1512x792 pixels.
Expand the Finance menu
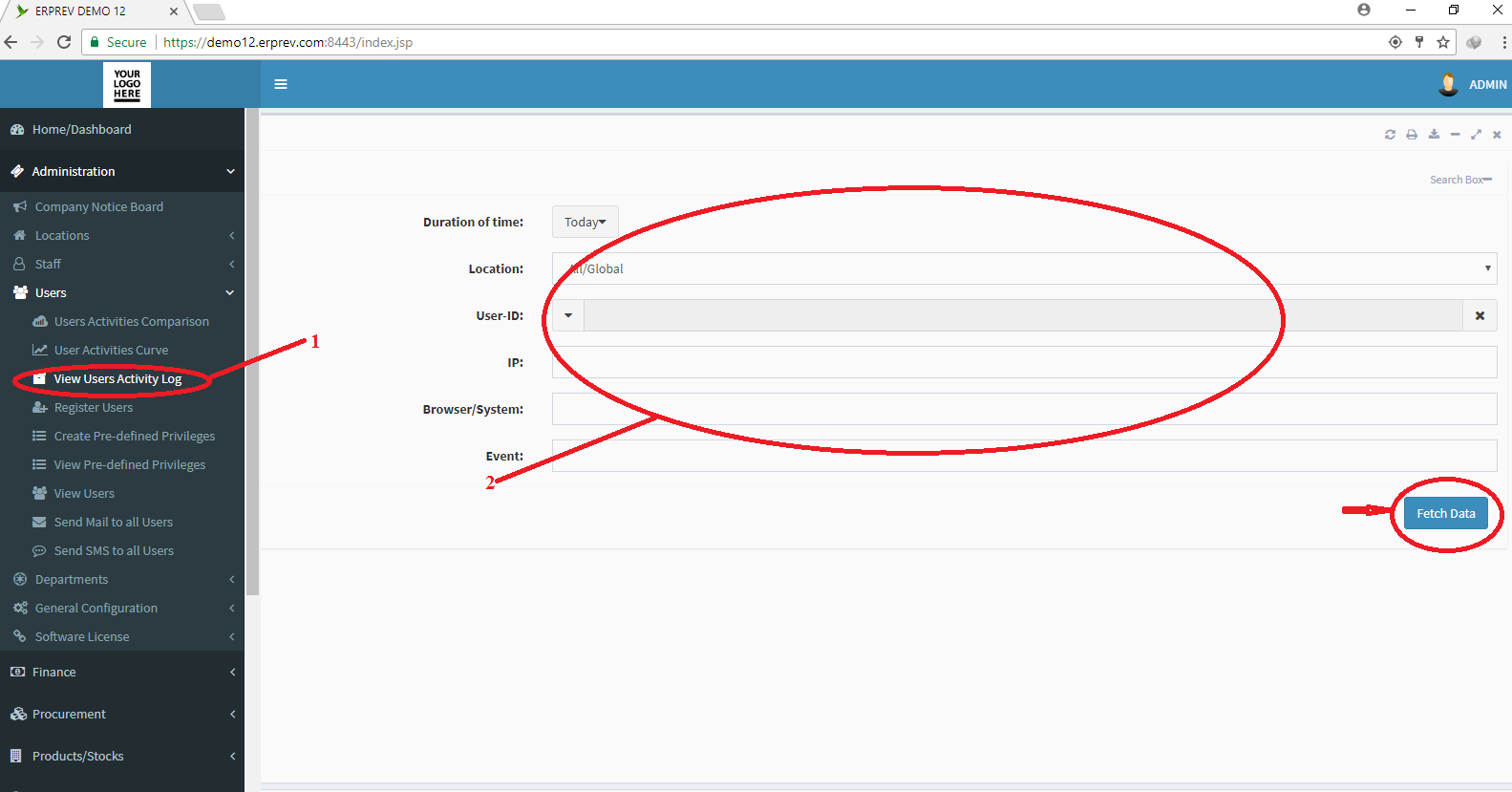(x=122, y=672)
